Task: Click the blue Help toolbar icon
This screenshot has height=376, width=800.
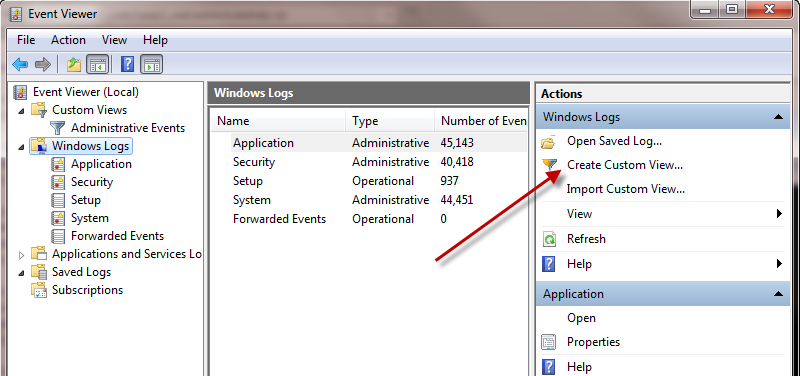Action: click(128, 64)
